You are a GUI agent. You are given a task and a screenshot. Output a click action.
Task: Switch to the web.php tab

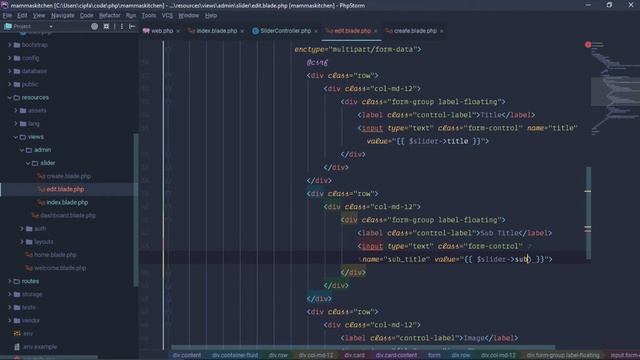(162, 31)
